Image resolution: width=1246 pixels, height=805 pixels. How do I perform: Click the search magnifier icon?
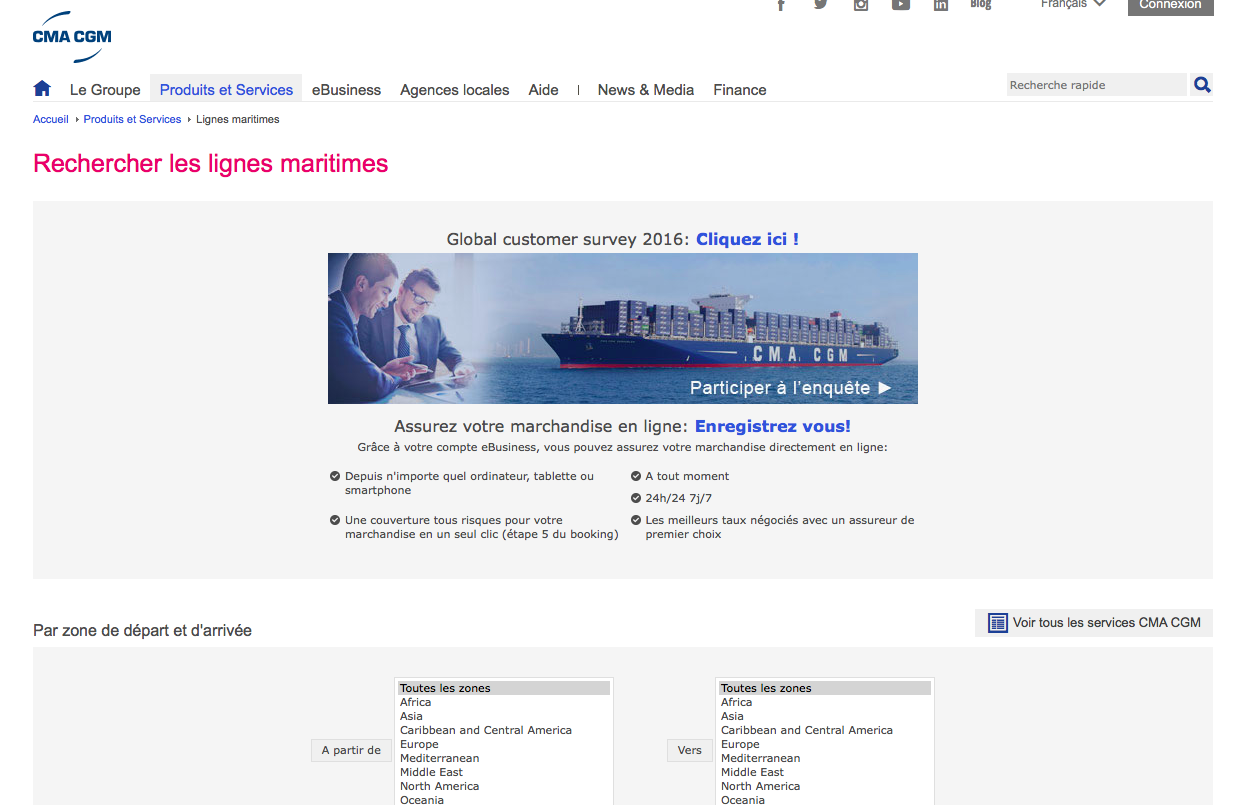1202,85
